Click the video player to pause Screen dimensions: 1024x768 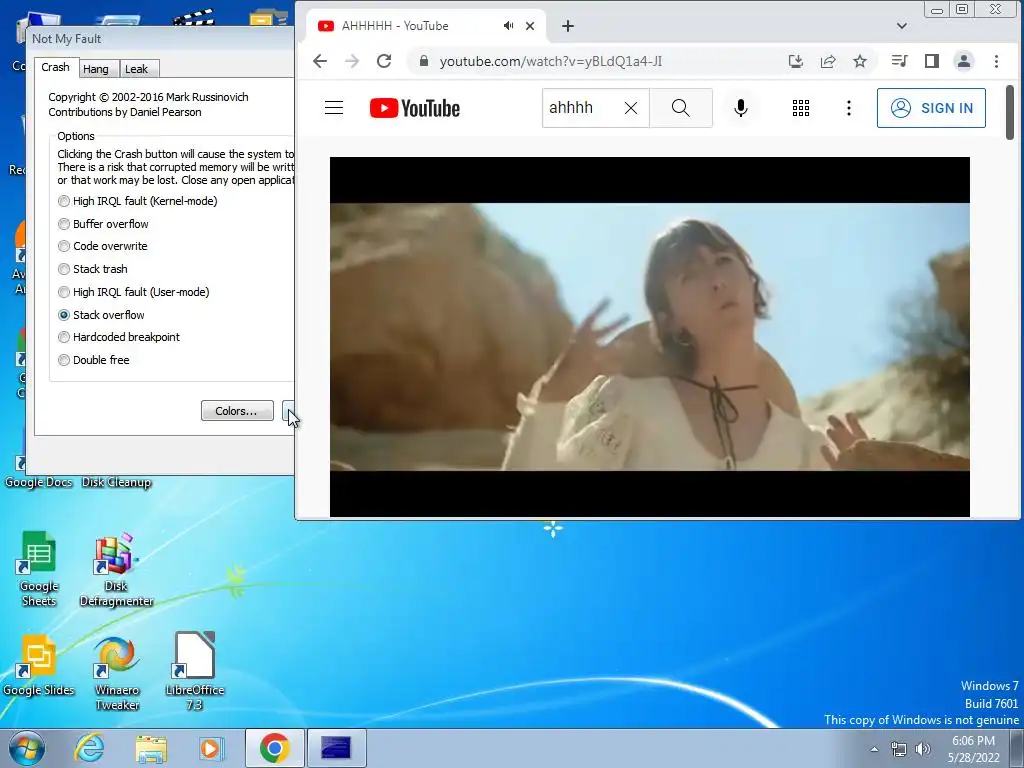(650, 336)
